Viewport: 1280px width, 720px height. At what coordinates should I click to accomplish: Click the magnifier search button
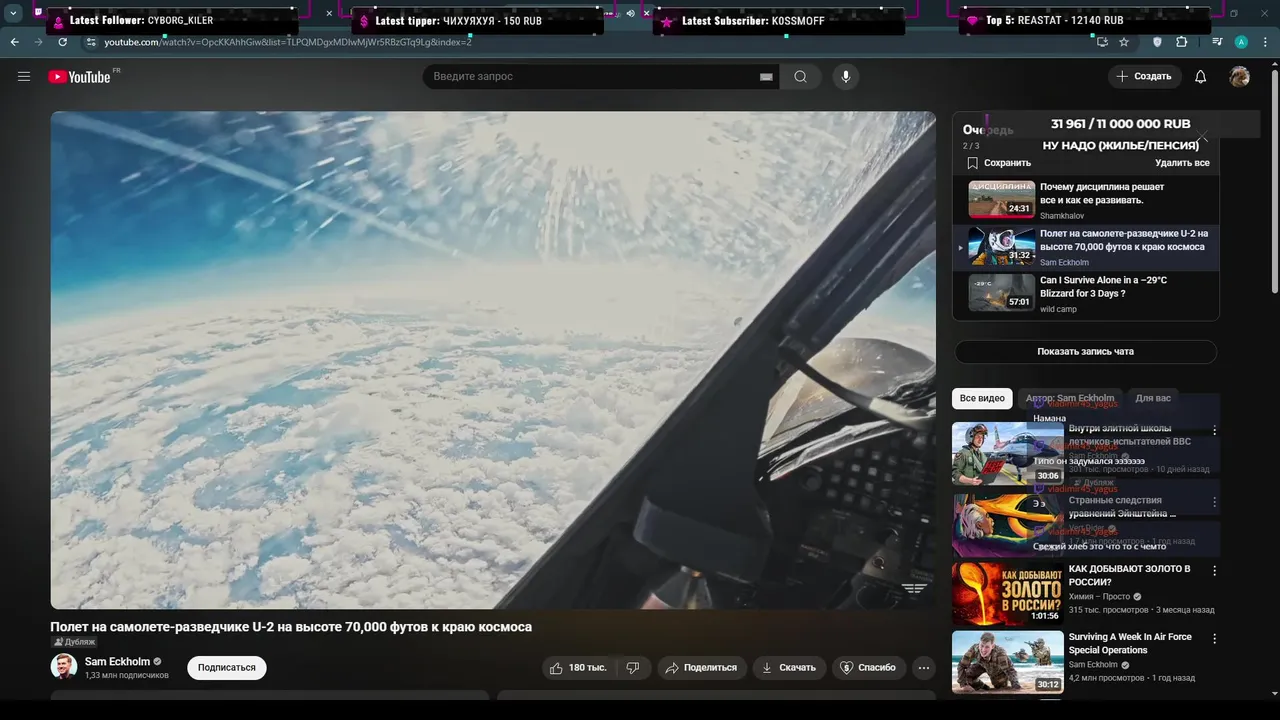[800, 77]
